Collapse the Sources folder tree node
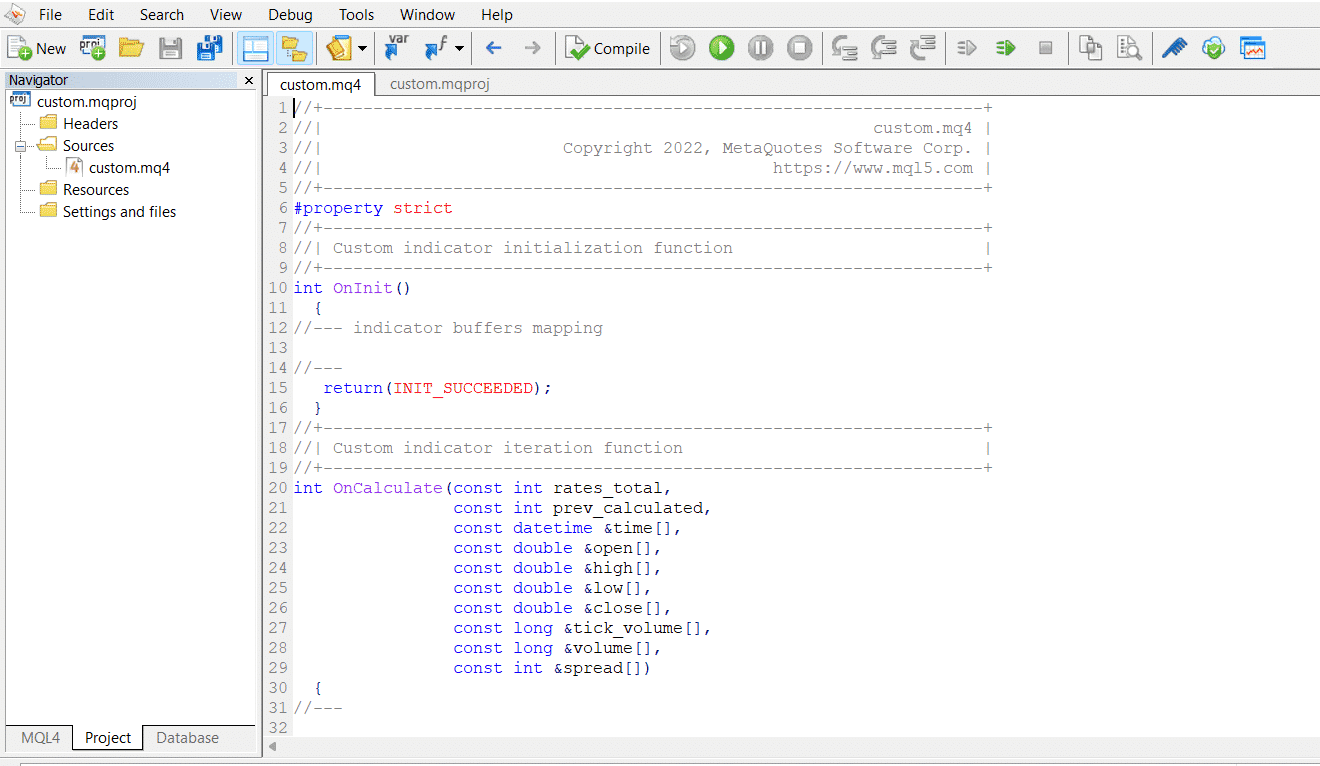Image resolution: width=1320 pixels, height=766 pixels. pyautogui.click(x=20, y=146)
